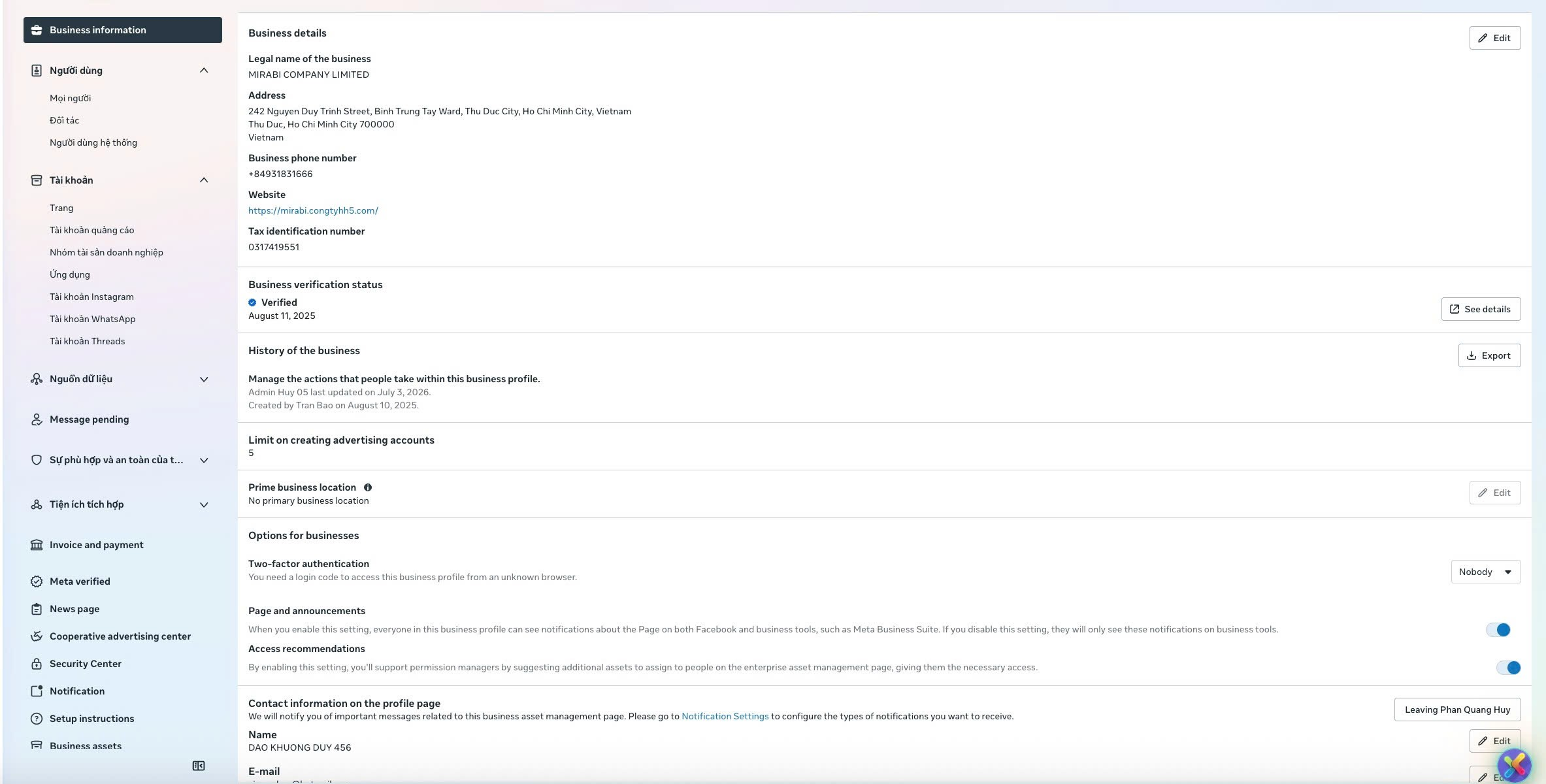Open the Business information menu item

pos(123,30)
